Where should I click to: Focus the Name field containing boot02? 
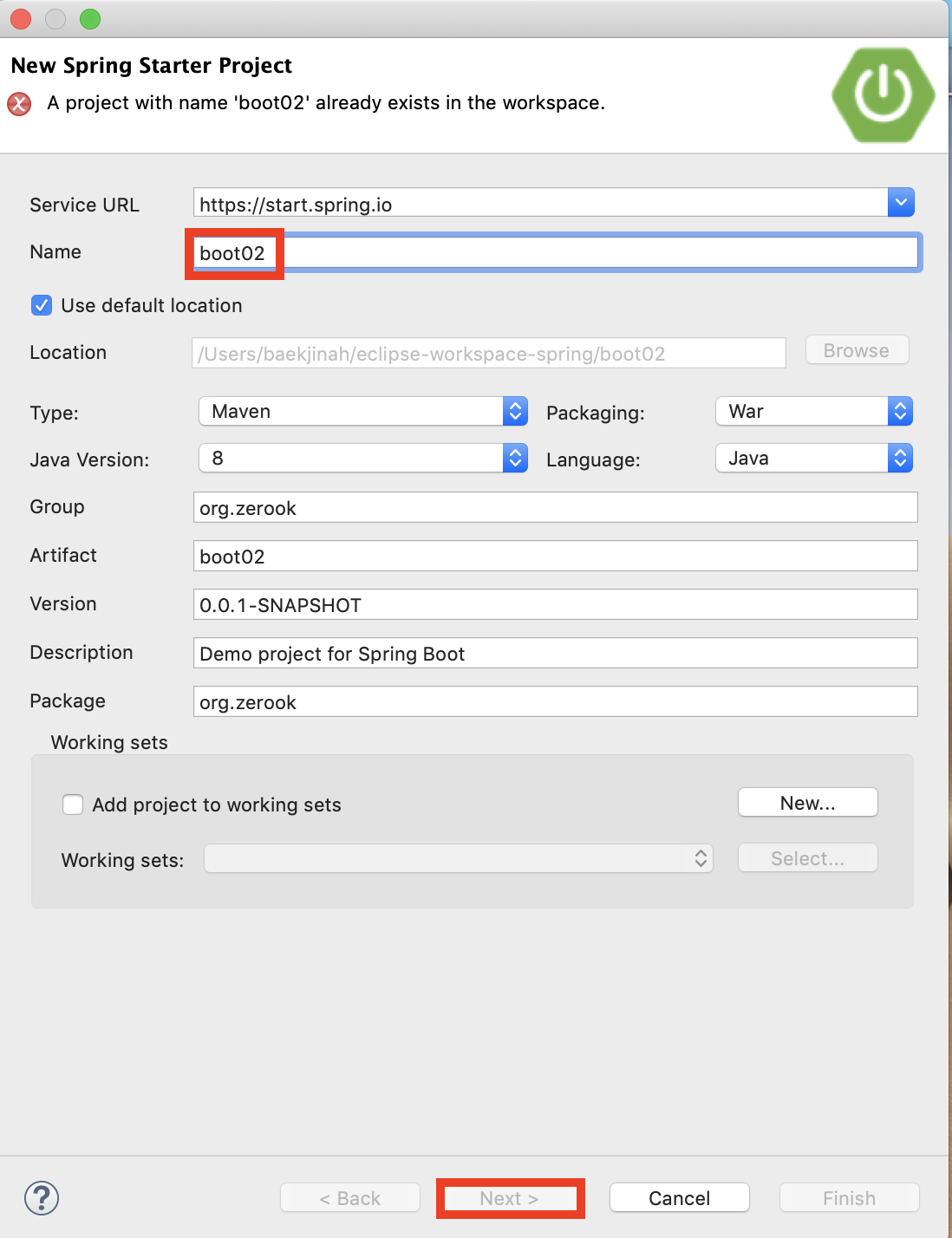pyautogui.click(x=555, y=252)
